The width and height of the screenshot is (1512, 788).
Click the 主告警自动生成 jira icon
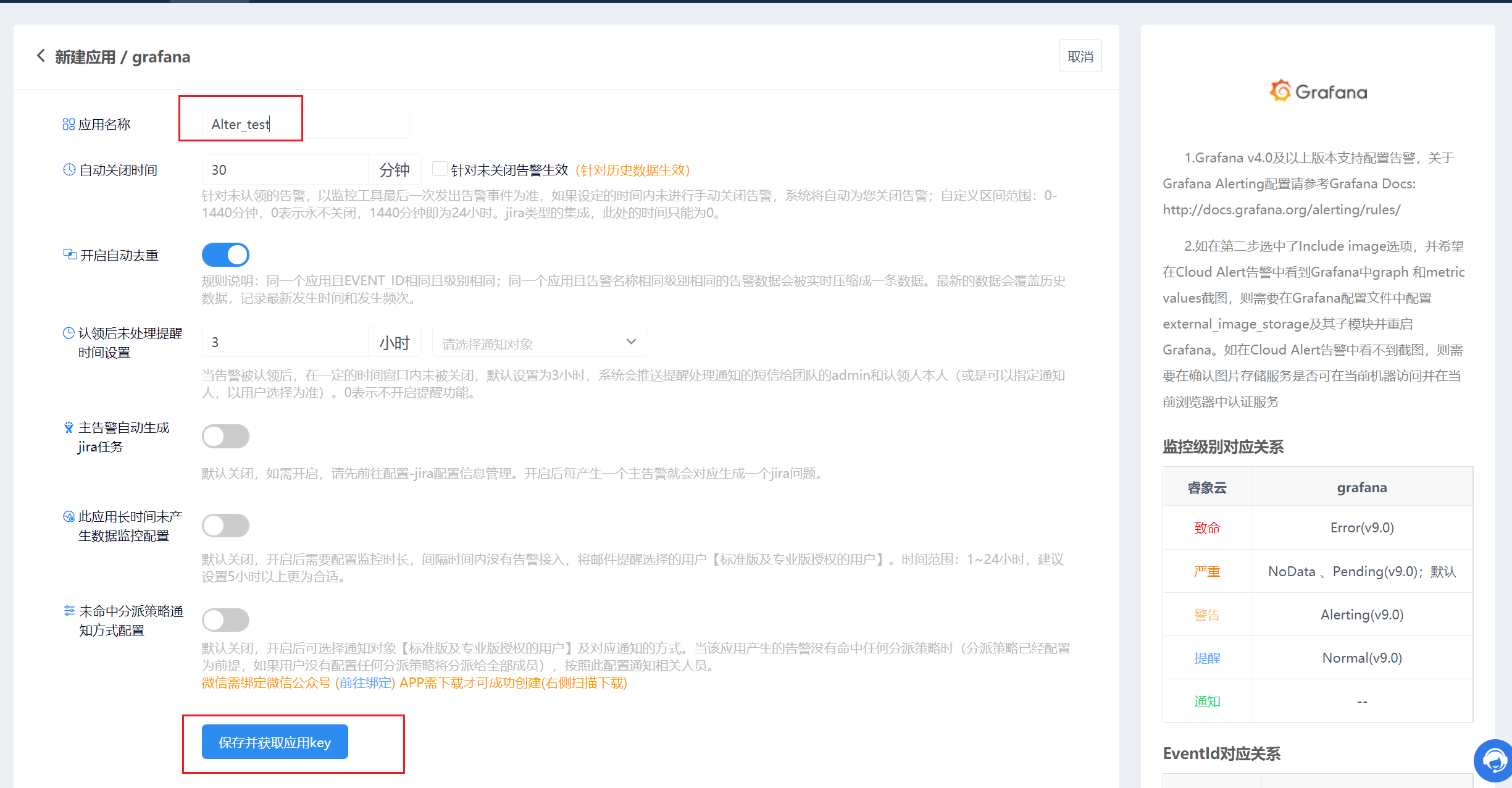(x=69, y=427)
